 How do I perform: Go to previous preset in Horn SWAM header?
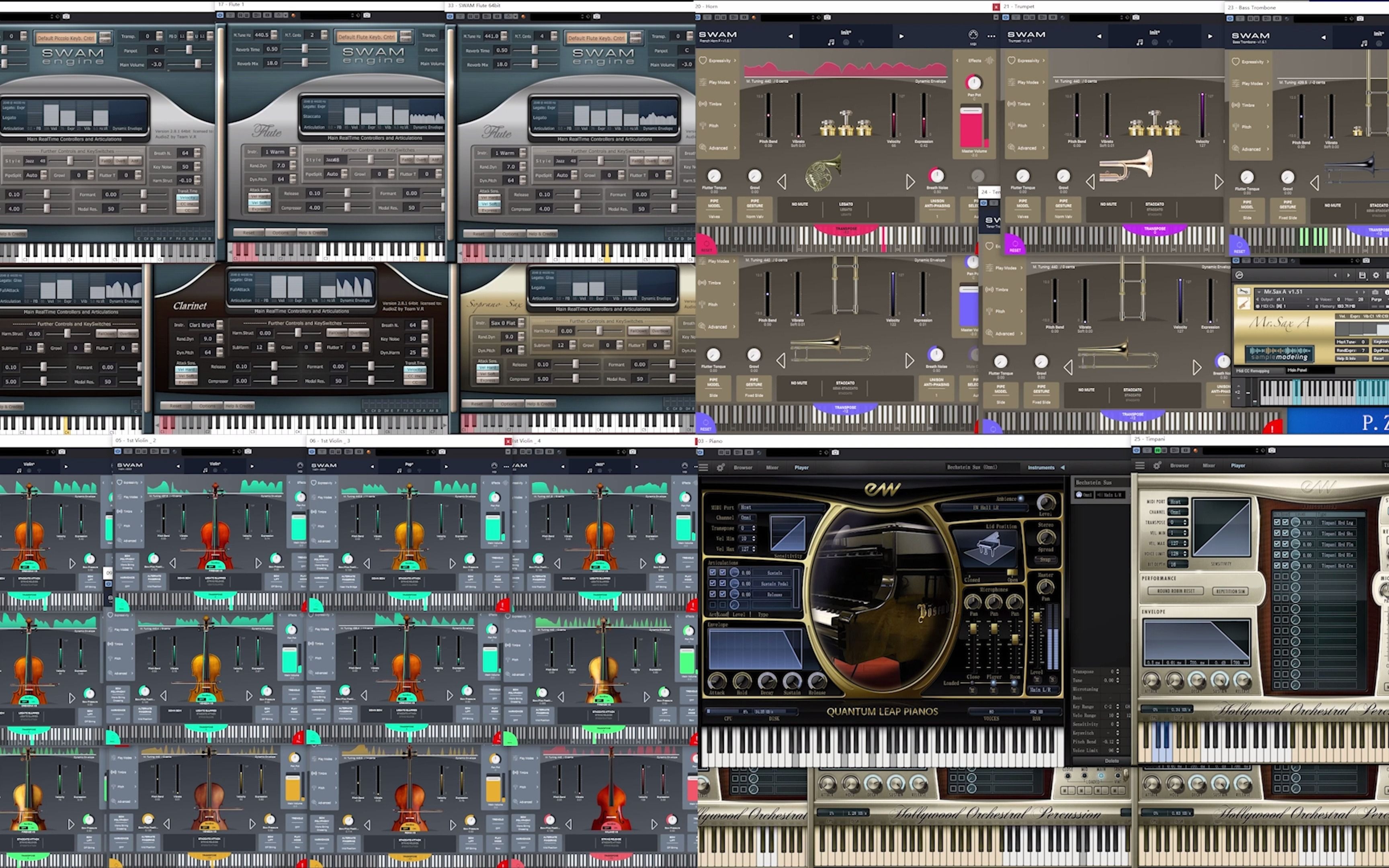pyautogui.click(x=790, y=36)
